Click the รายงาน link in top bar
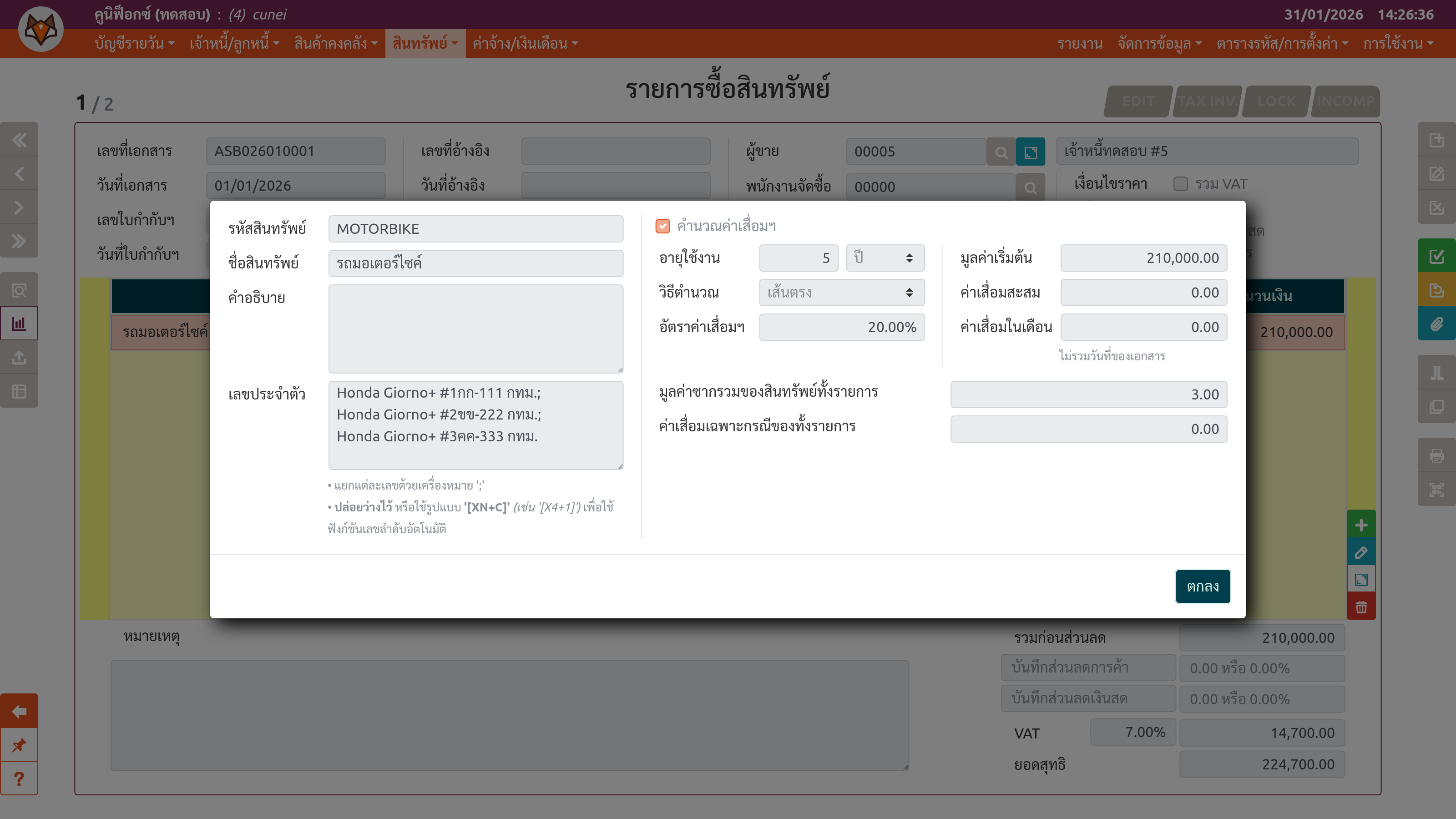Image resolution: width=1456 pixels, height=819 pixels. point(1080,44)
